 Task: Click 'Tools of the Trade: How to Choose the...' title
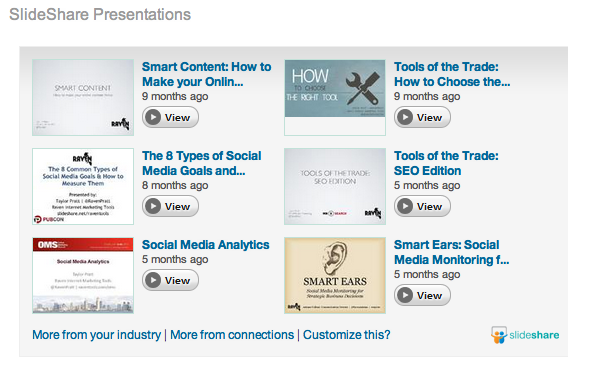452,74
